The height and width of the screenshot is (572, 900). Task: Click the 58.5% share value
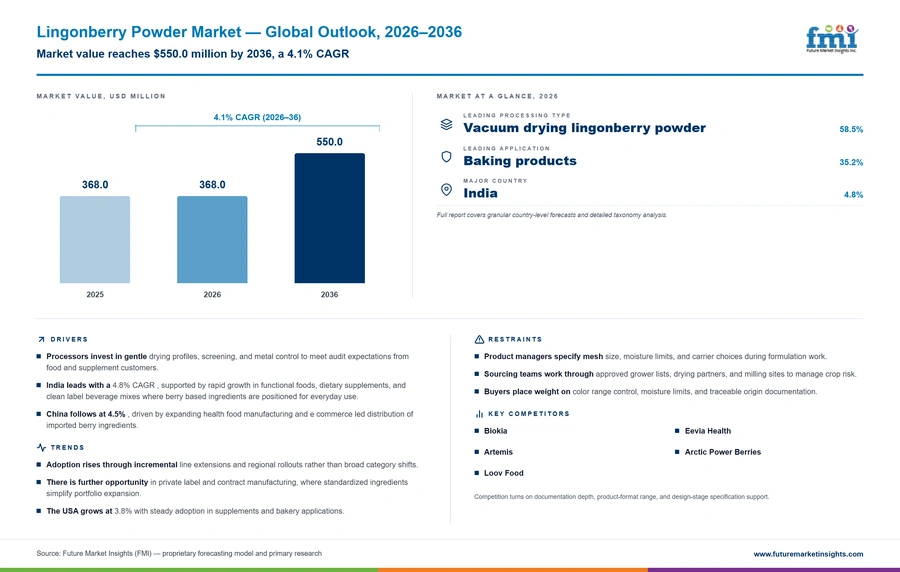tap(851, 130)
